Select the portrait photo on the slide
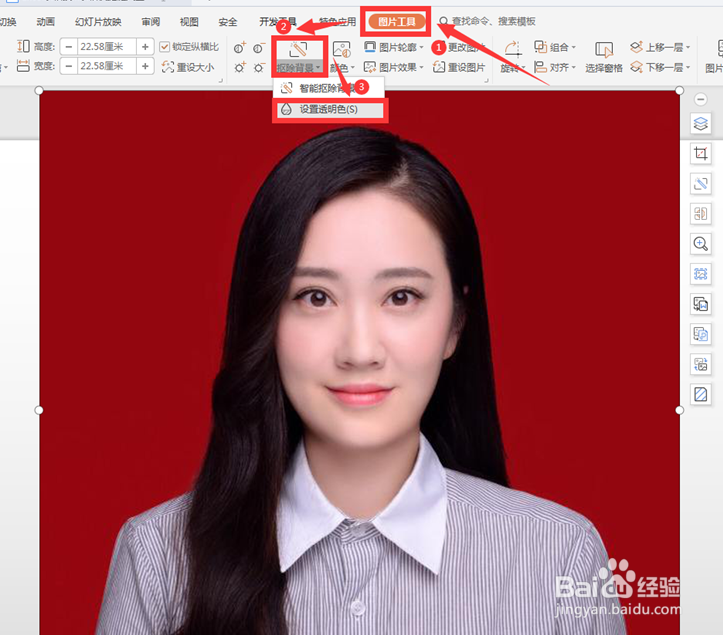This screenshot has width=723, height=635. pyautogui.click(x=359, y=362)
